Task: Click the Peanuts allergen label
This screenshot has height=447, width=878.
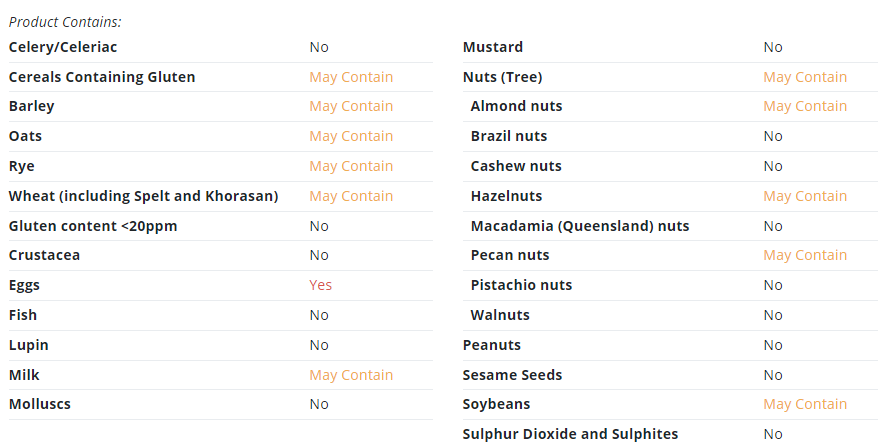Action: point(492,345)
